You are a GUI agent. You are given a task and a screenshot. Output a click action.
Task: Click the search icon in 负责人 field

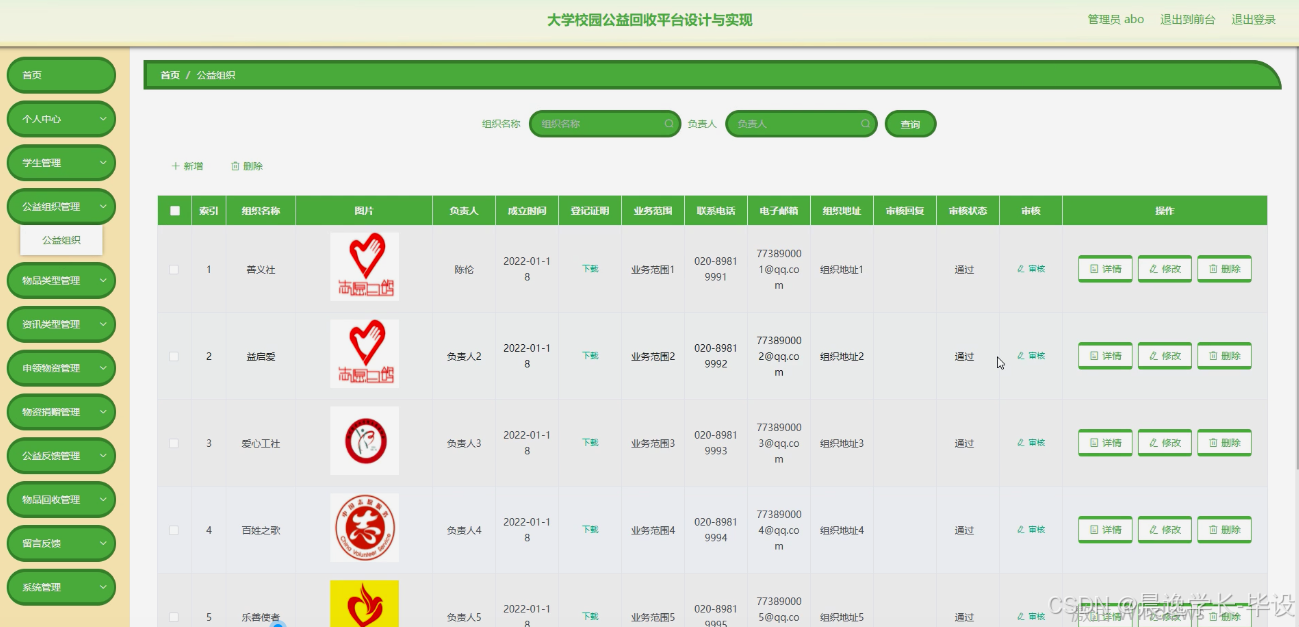pyautogui.click(x=865, y=124)
